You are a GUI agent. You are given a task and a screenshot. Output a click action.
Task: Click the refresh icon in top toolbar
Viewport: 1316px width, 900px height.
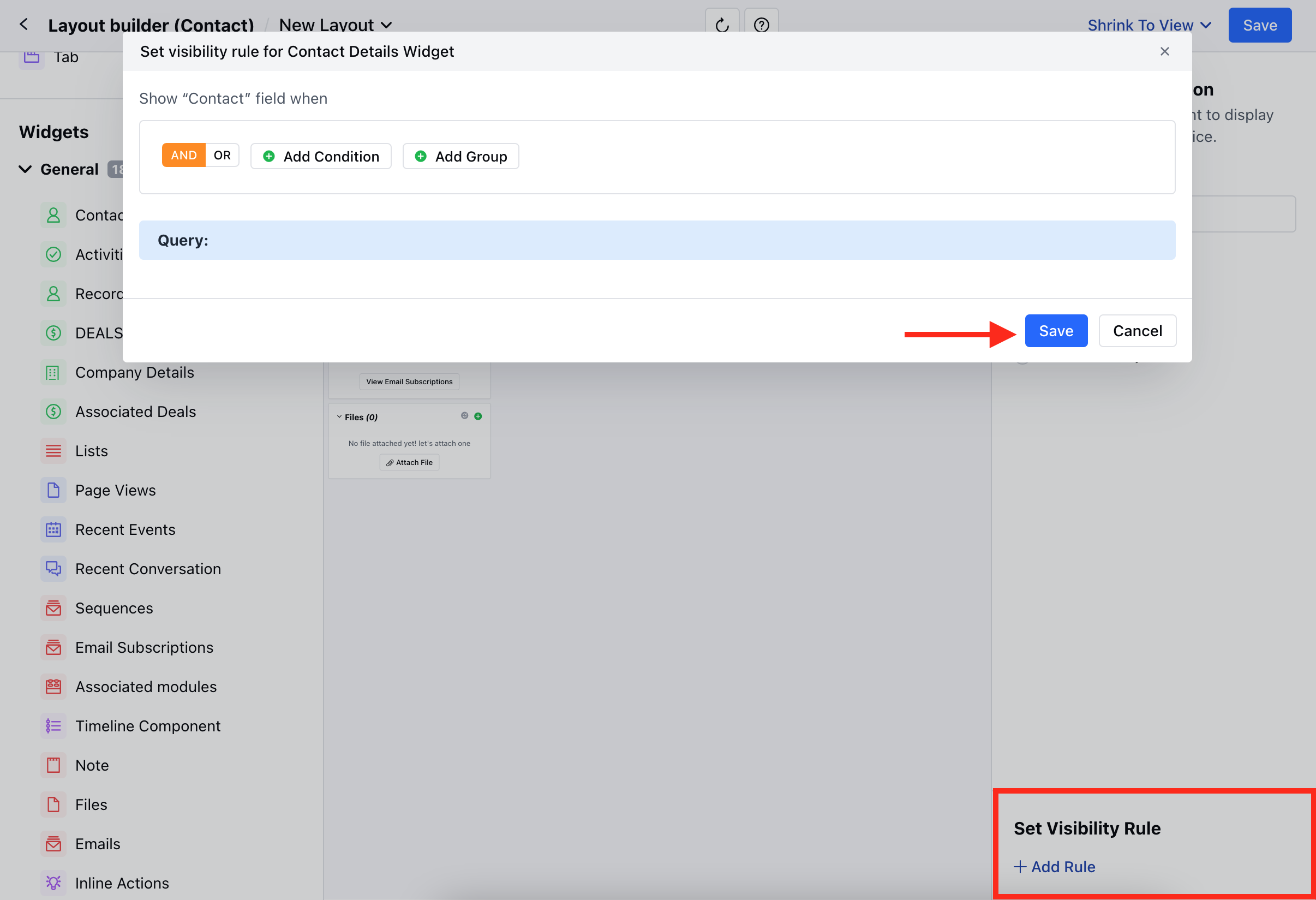pos(721,25)
